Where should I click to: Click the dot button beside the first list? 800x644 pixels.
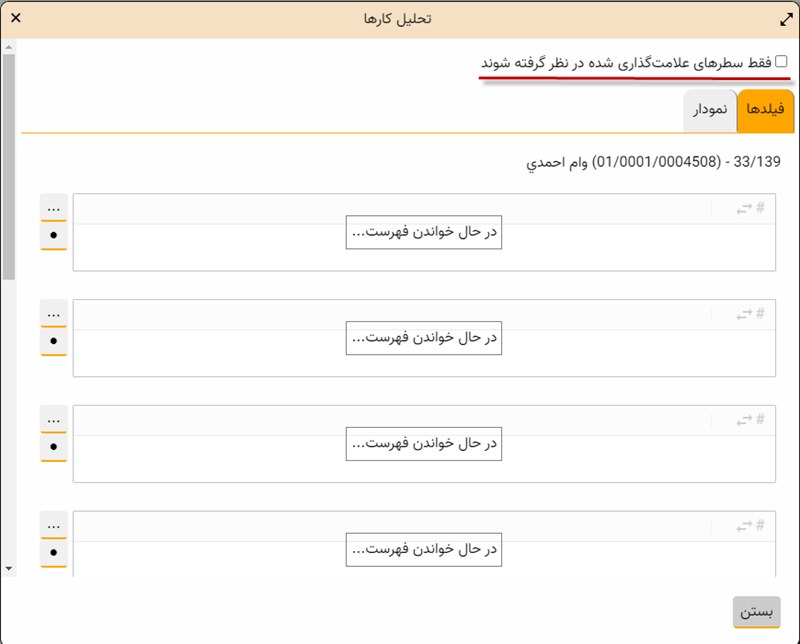(54, 235)
